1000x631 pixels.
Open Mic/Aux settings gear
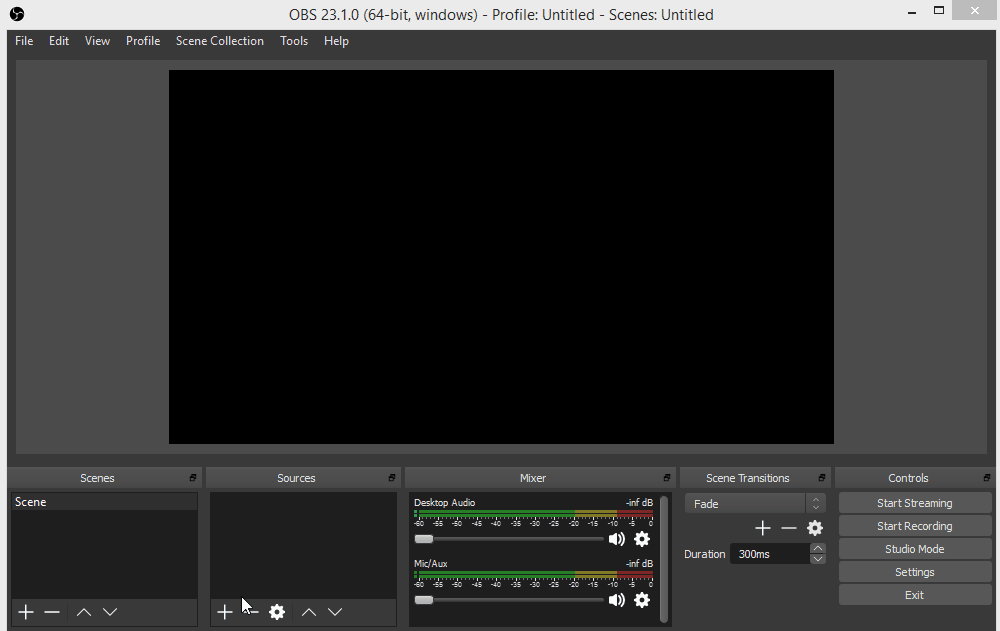(x=642, y=600)
